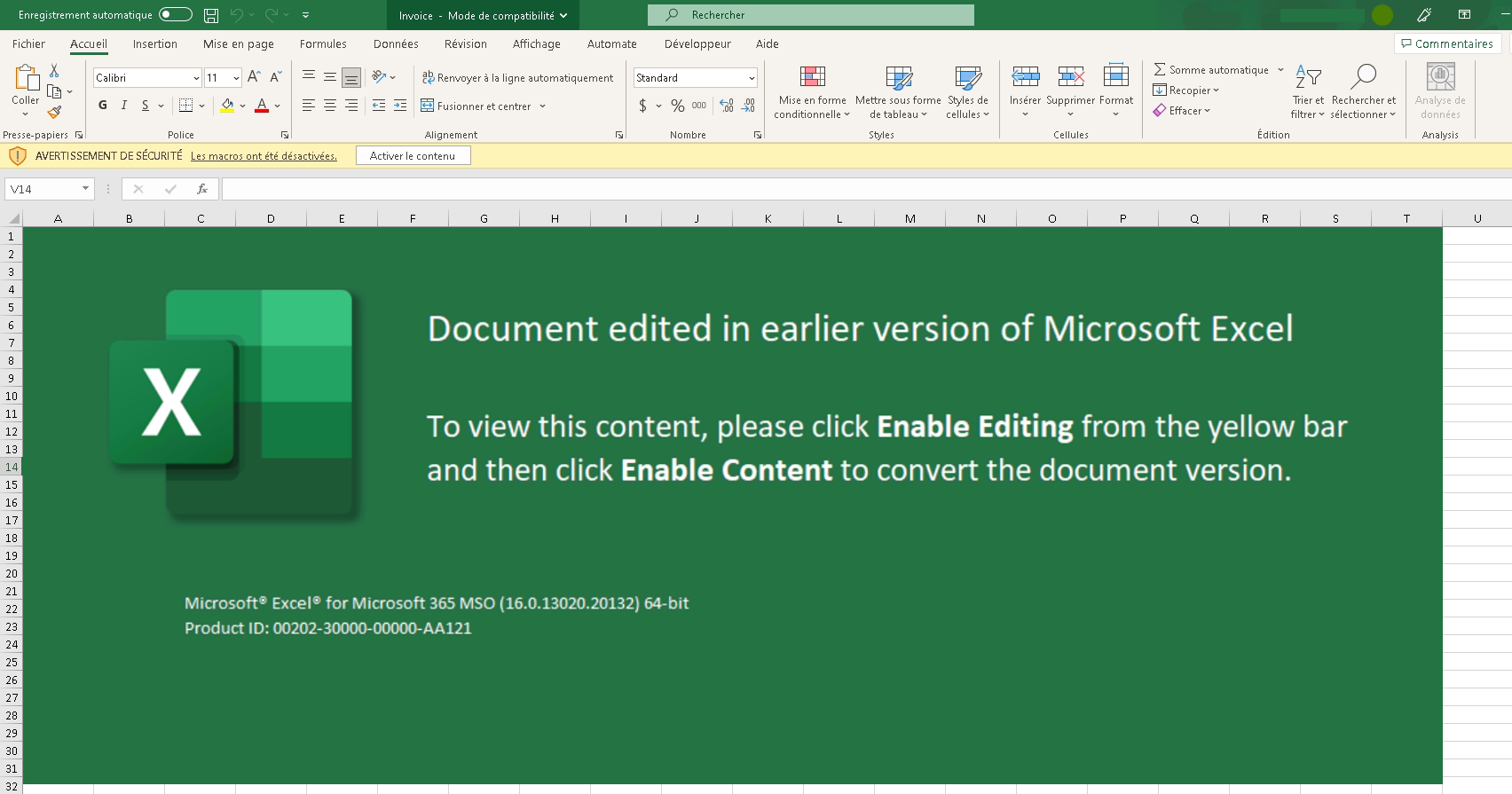Click the decrease decimal icon

click(748, 106)
